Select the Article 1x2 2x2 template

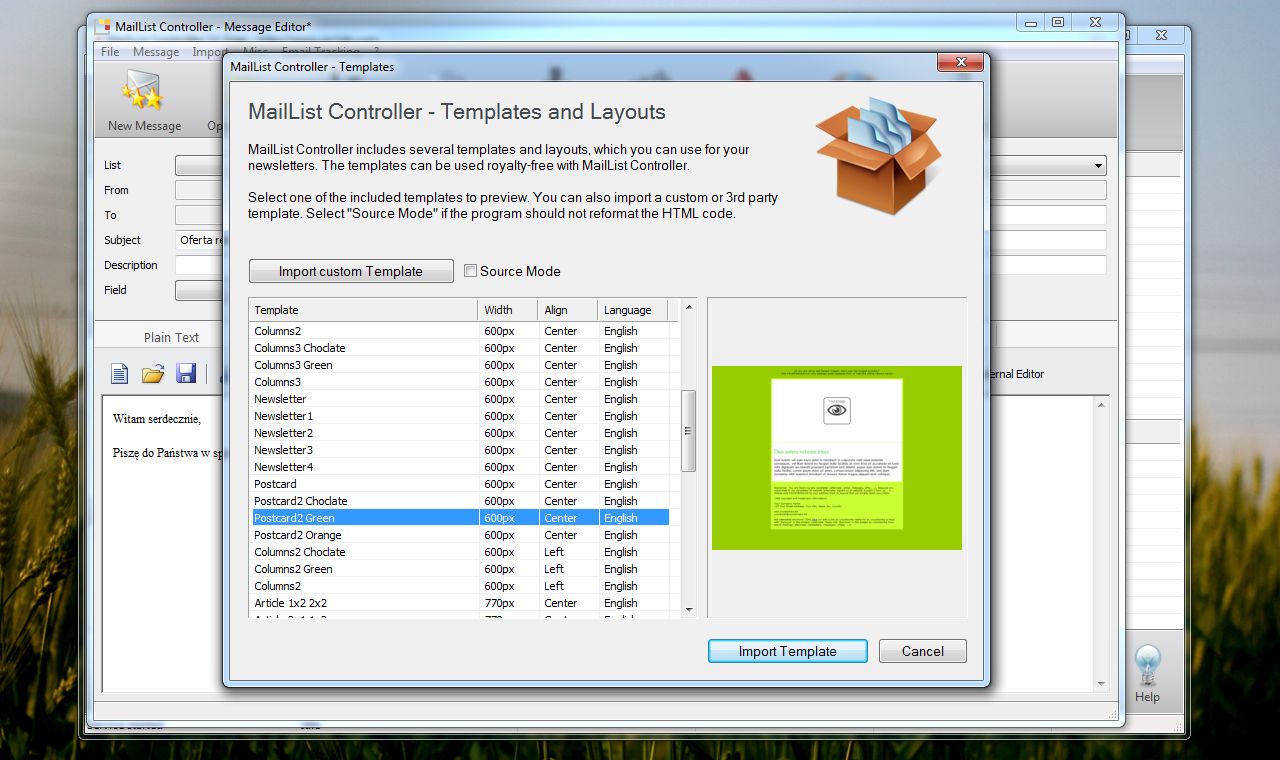click(459, 603)
